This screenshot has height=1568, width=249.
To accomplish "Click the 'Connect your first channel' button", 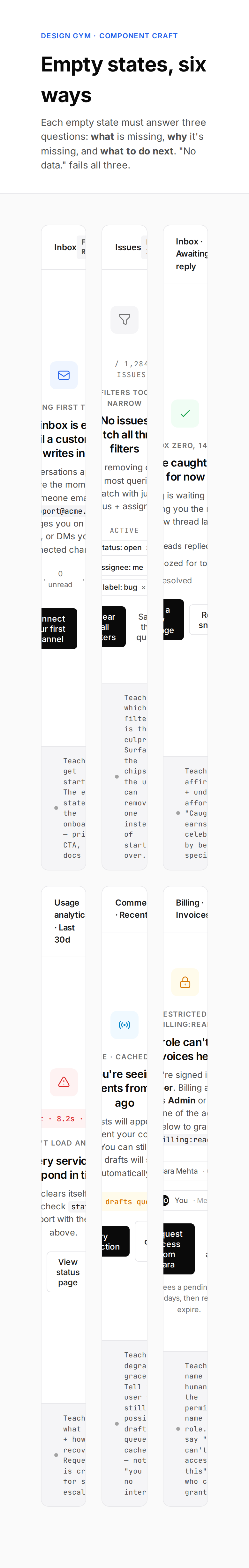I will [x=59, y=629].
